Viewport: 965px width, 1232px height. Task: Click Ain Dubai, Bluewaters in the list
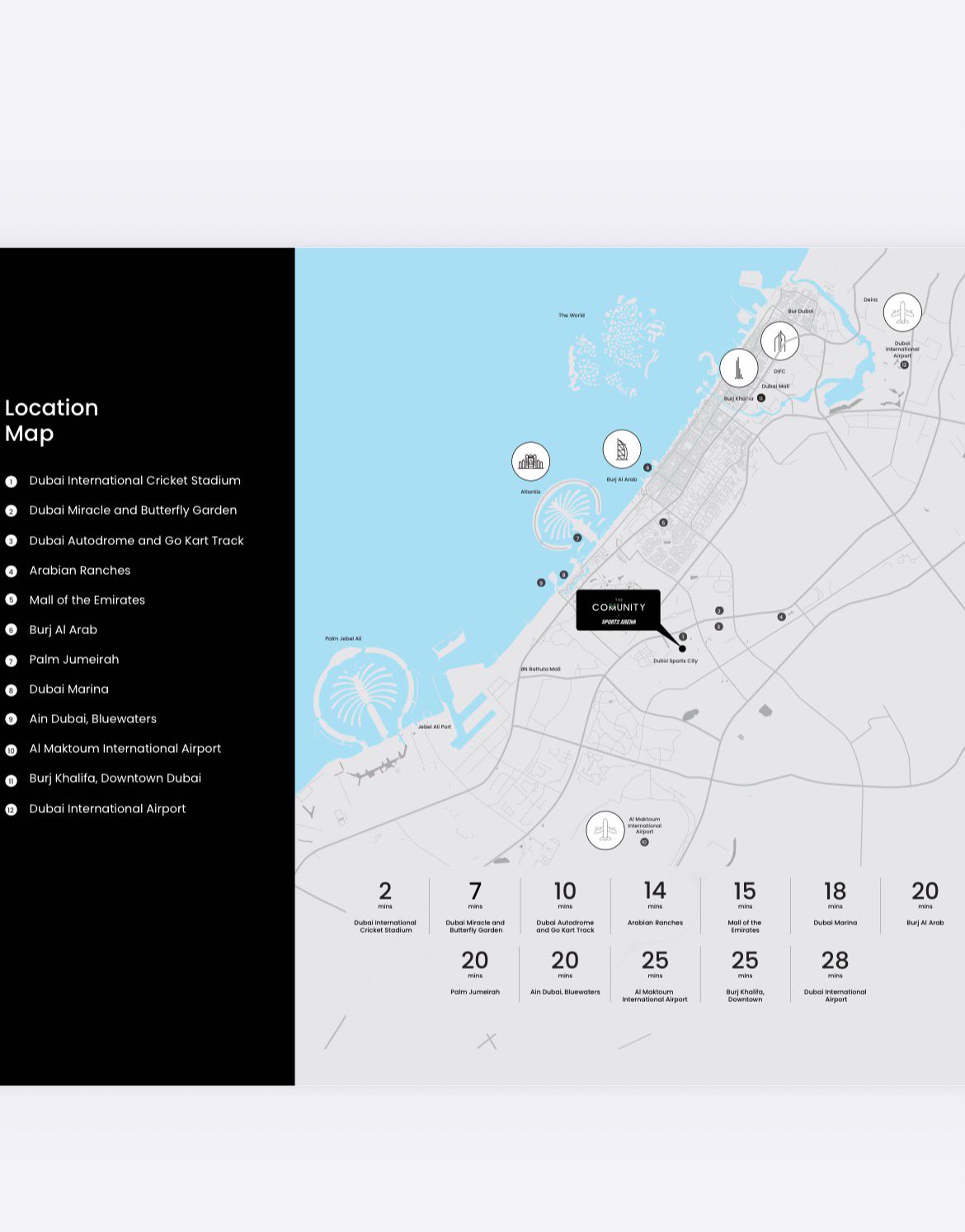pyautogui.click(x=92, y=719)
